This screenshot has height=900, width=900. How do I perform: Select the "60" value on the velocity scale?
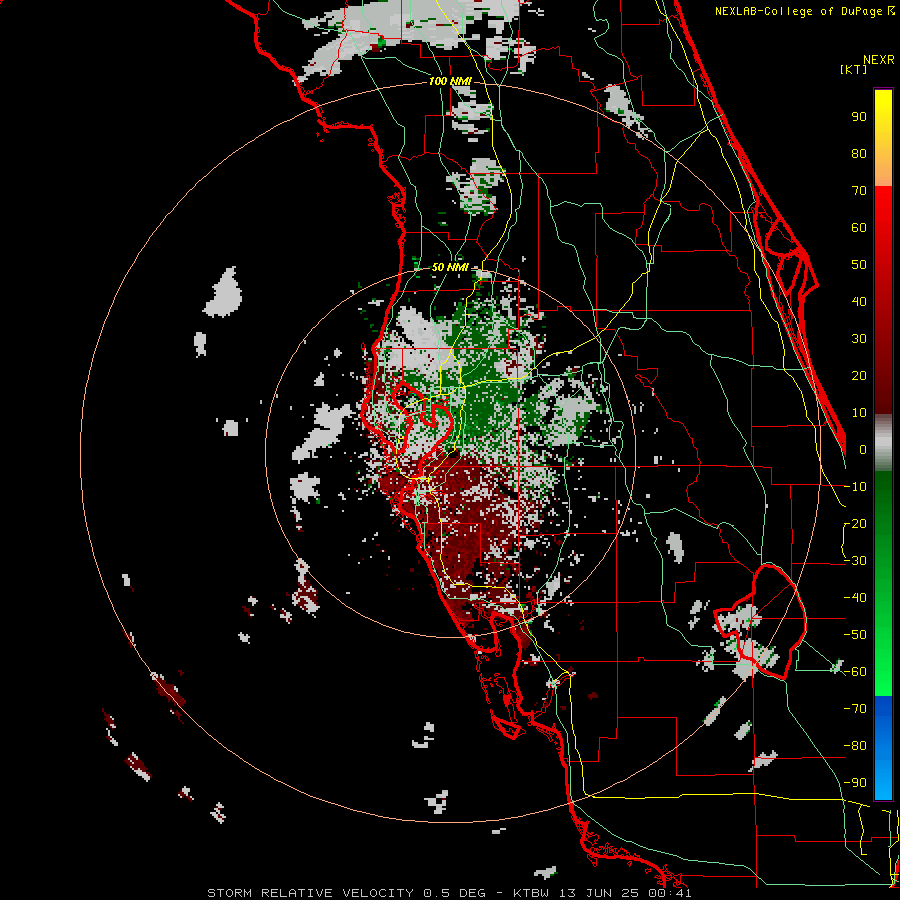[859, 228]
